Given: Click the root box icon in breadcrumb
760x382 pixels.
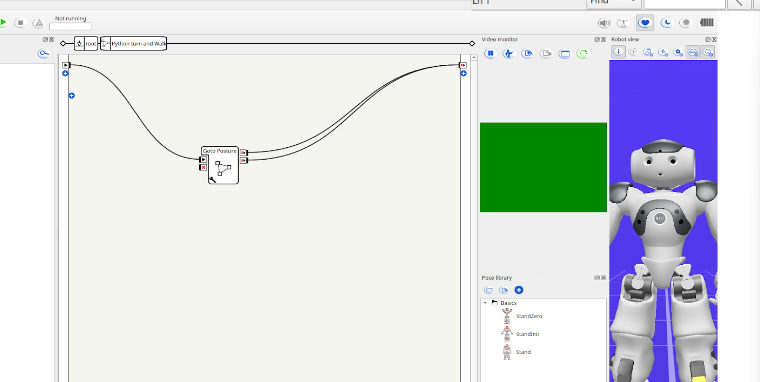Looking at the screenshot, I should (80, 44).
